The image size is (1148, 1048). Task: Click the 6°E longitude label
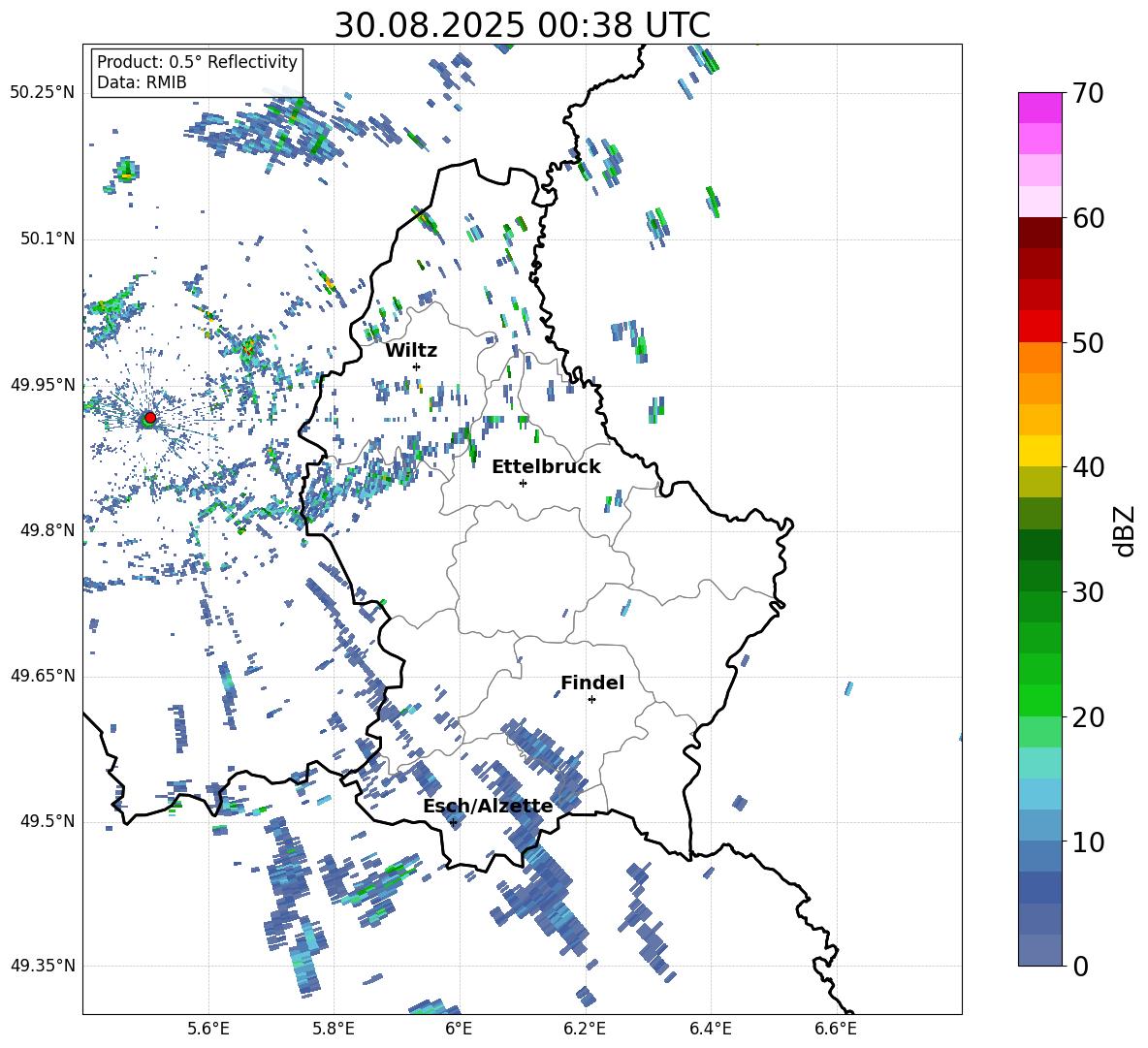tap(459, 1030)
